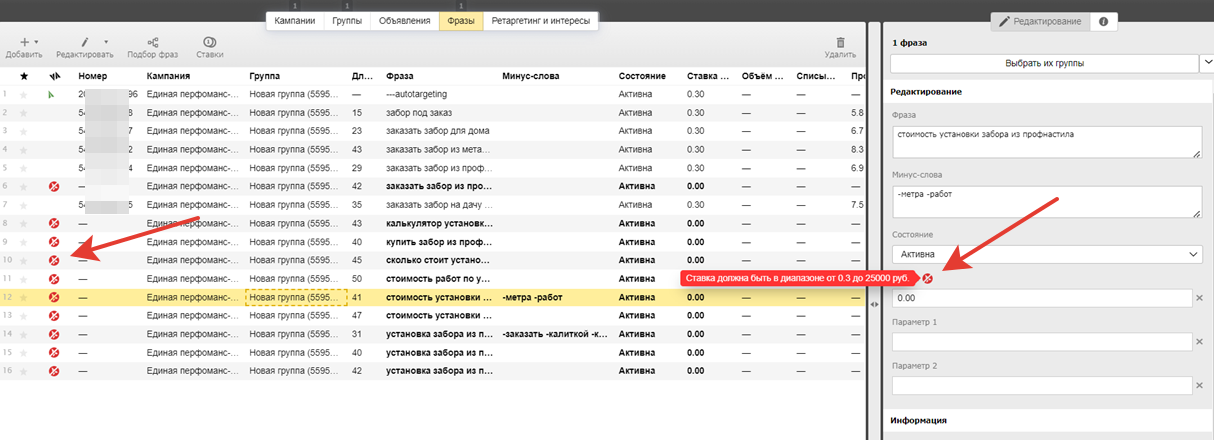Open Подбор фраз tool

pyautogui.click(x=152, y=42)
